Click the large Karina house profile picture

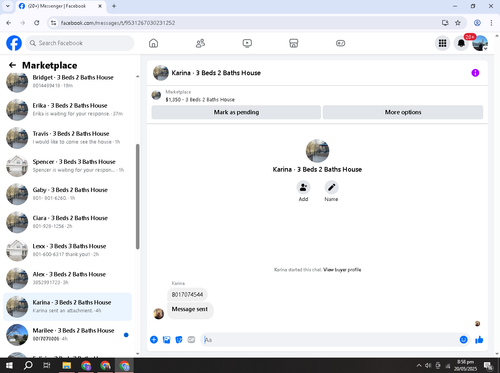[317, 151]
